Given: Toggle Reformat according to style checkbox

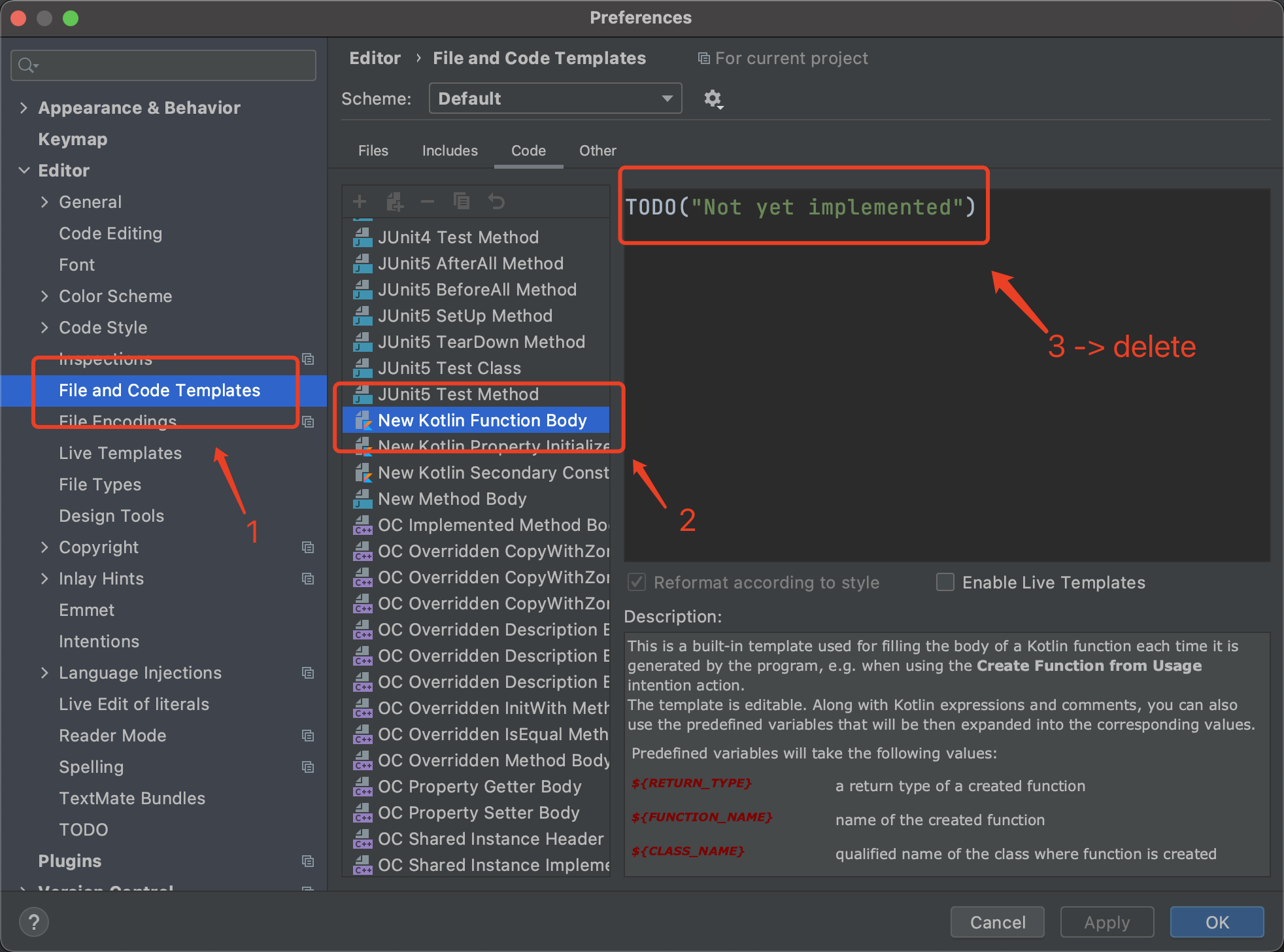Looking at the screenshot, I should click(x=637, y=582).
